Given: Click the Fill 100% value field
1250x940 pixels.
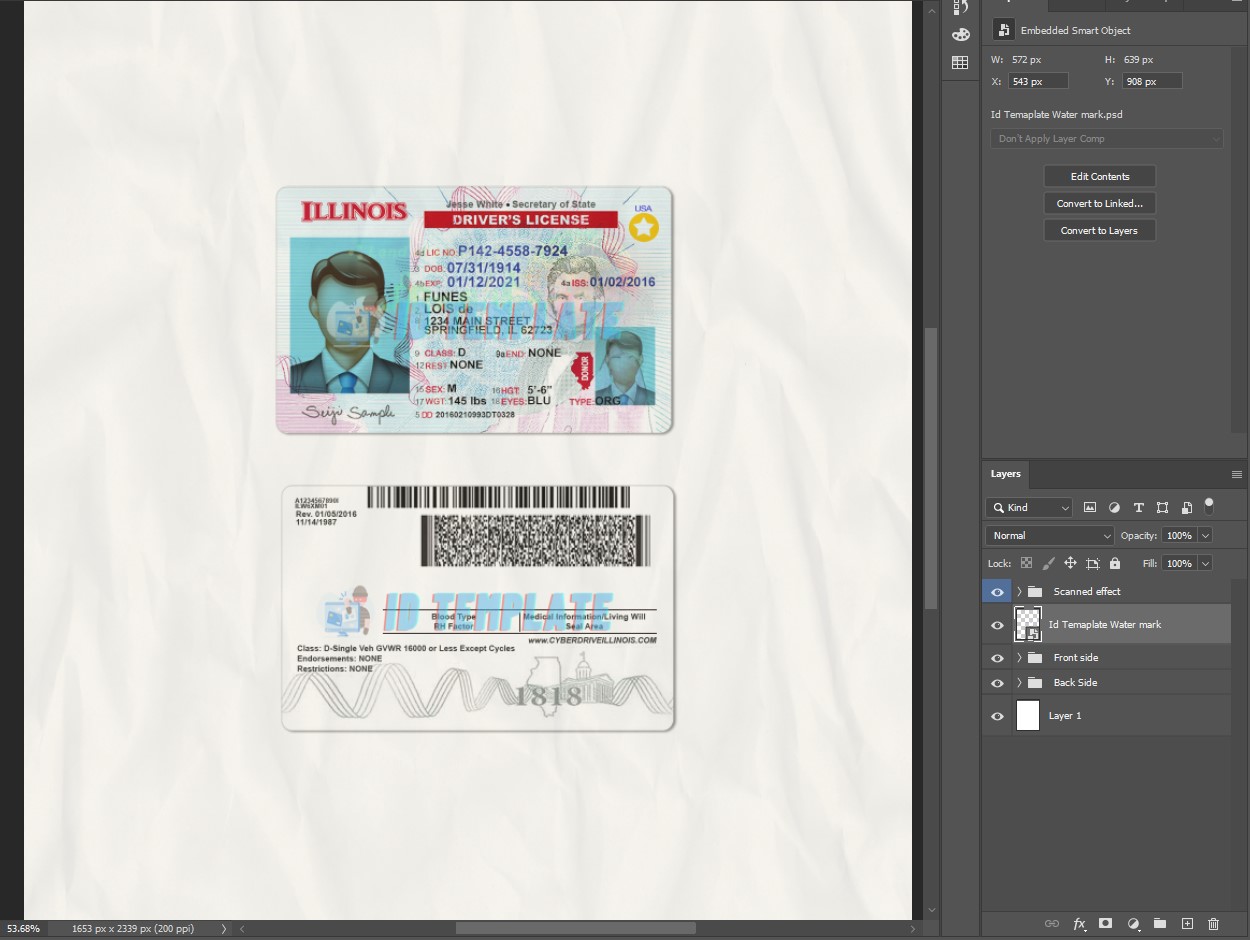Looking at the screenshot, I should tap(1180, 564).
